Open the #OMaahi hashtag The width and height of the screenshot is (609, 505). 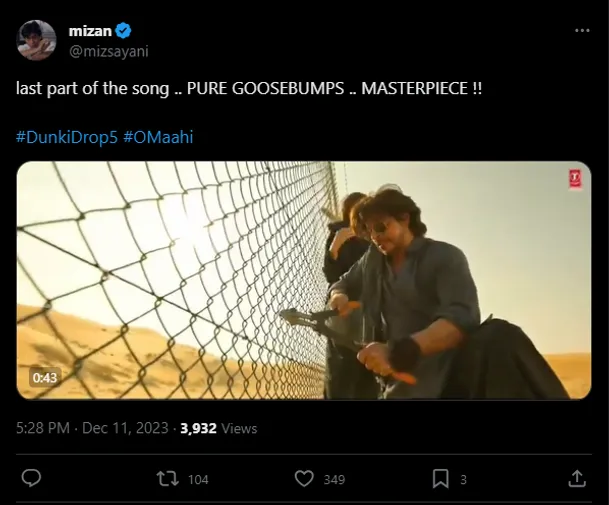158,137
